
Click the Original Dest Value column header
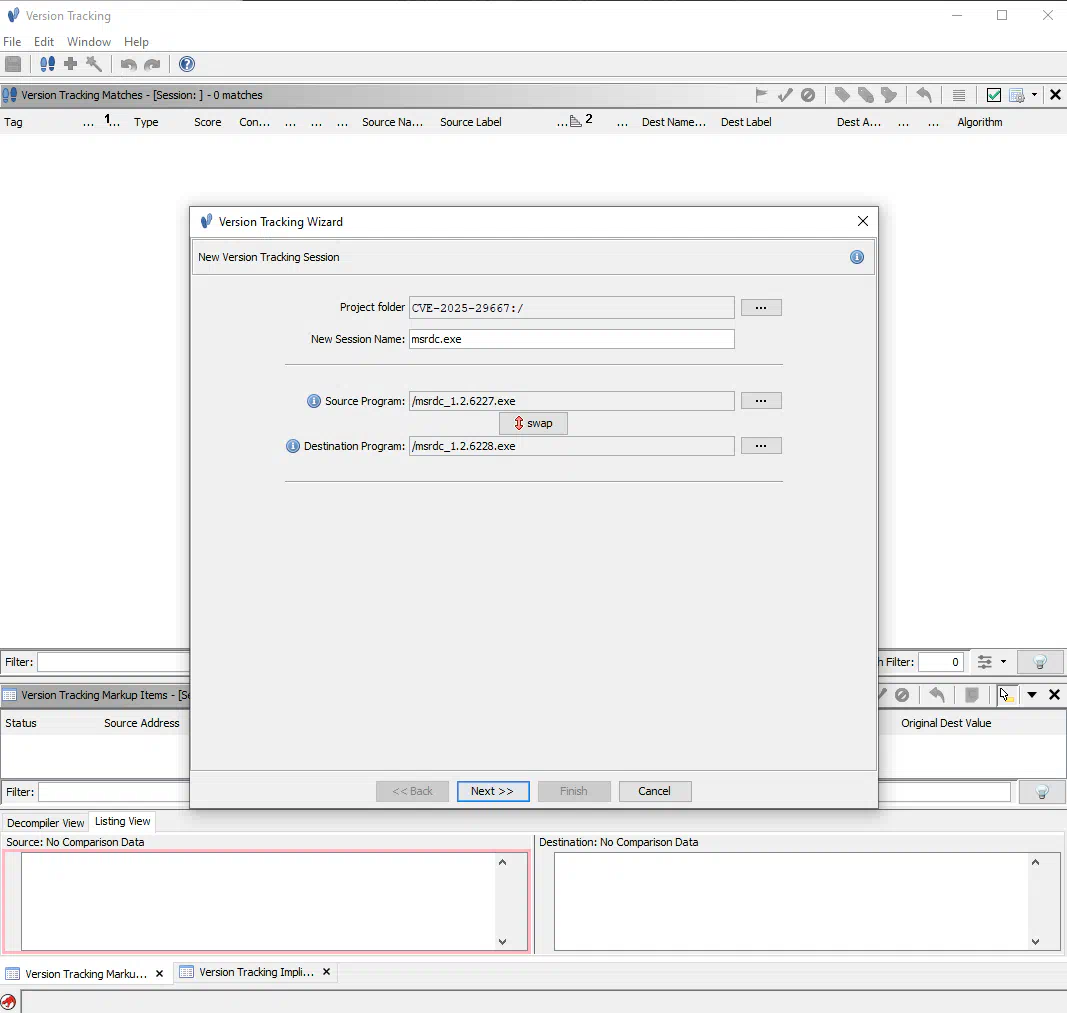(946, 723)
